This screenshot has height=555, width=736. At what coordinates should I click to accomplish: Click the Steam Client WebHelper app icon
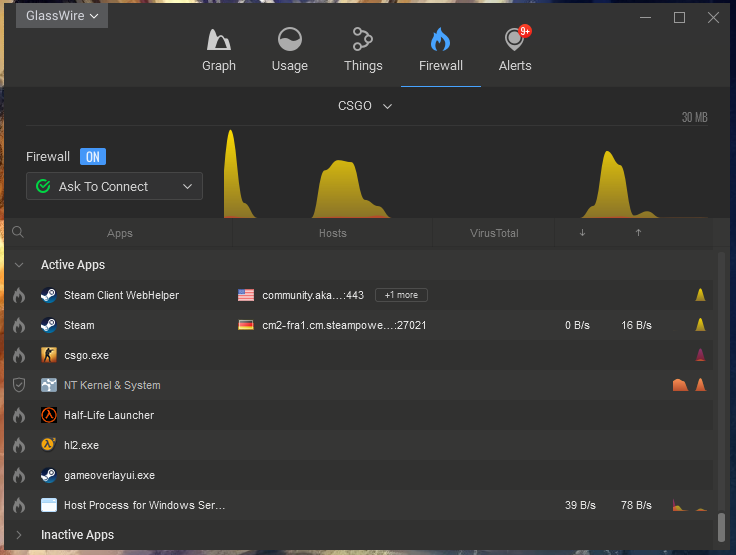point(49,295)
